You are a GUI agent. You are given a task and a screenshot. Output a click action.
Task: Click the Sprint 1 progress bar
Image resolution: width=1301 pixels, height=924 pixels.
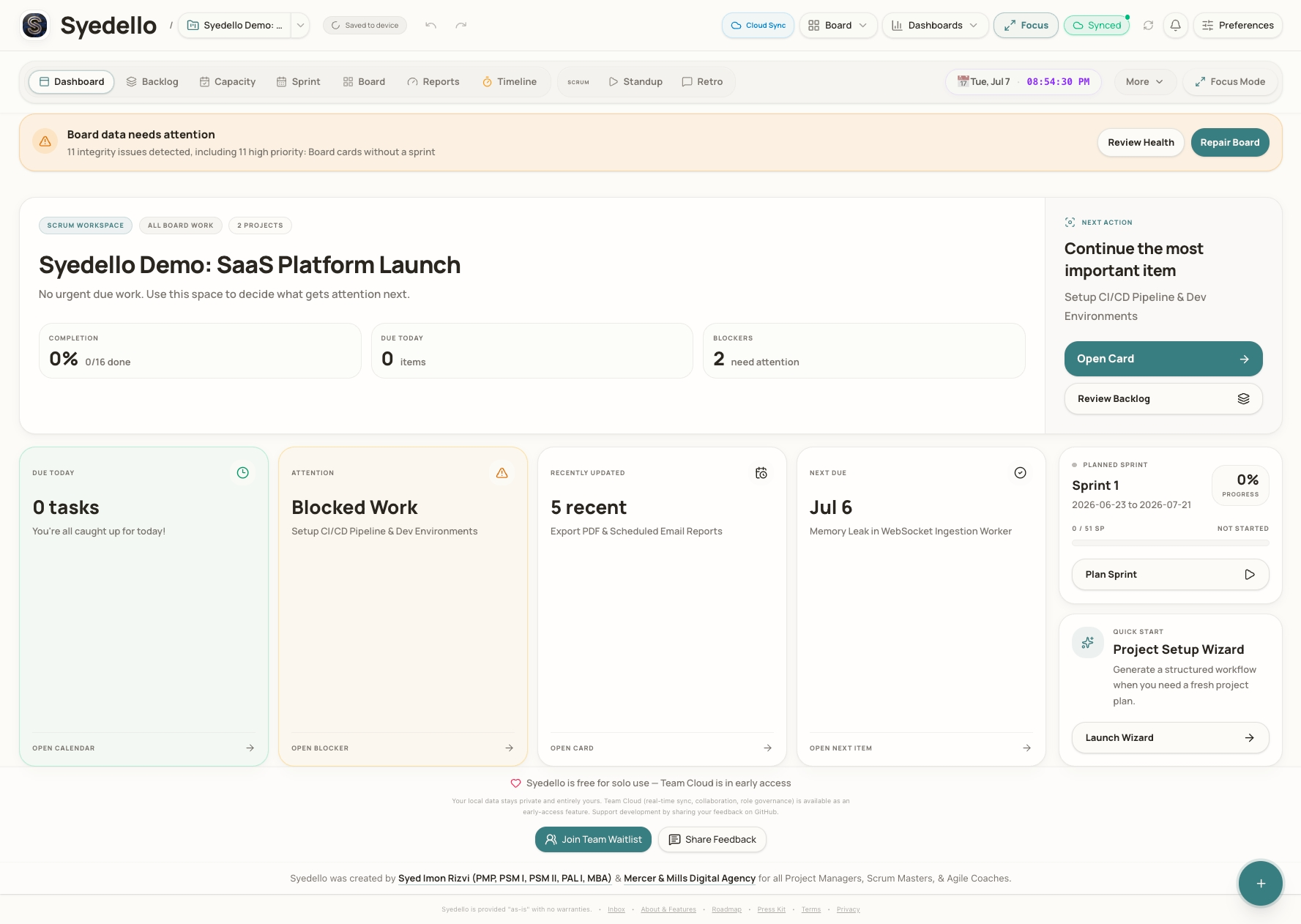click(1170, 543)
